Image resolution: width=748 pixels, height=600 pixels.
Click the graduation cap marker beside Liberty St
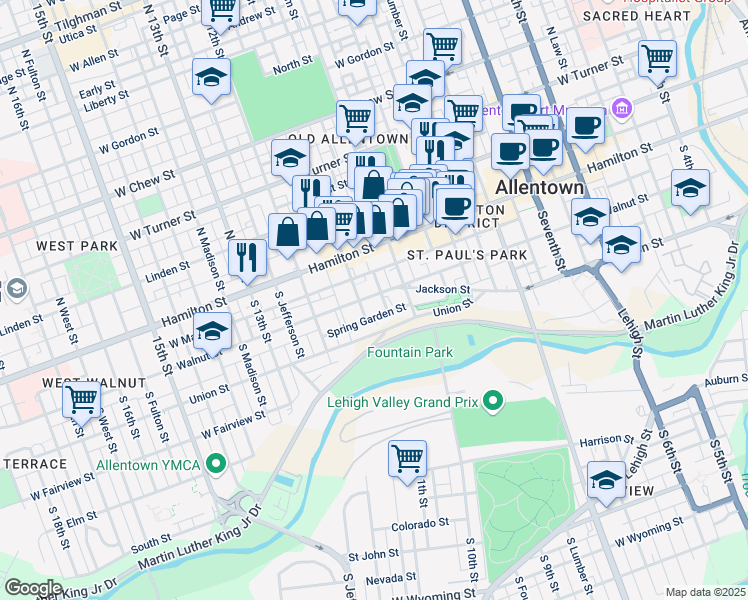(x=211, y=79)
